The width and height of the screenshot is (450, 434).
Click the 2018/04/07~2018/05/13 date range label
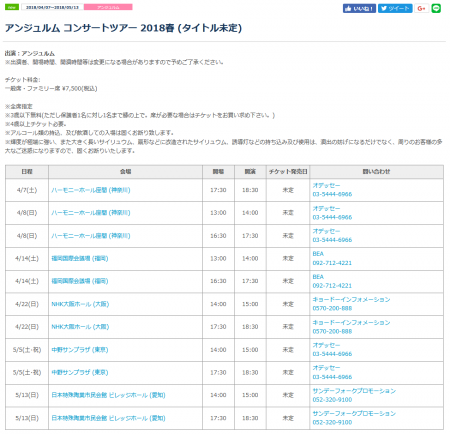[x=52, y=7]
